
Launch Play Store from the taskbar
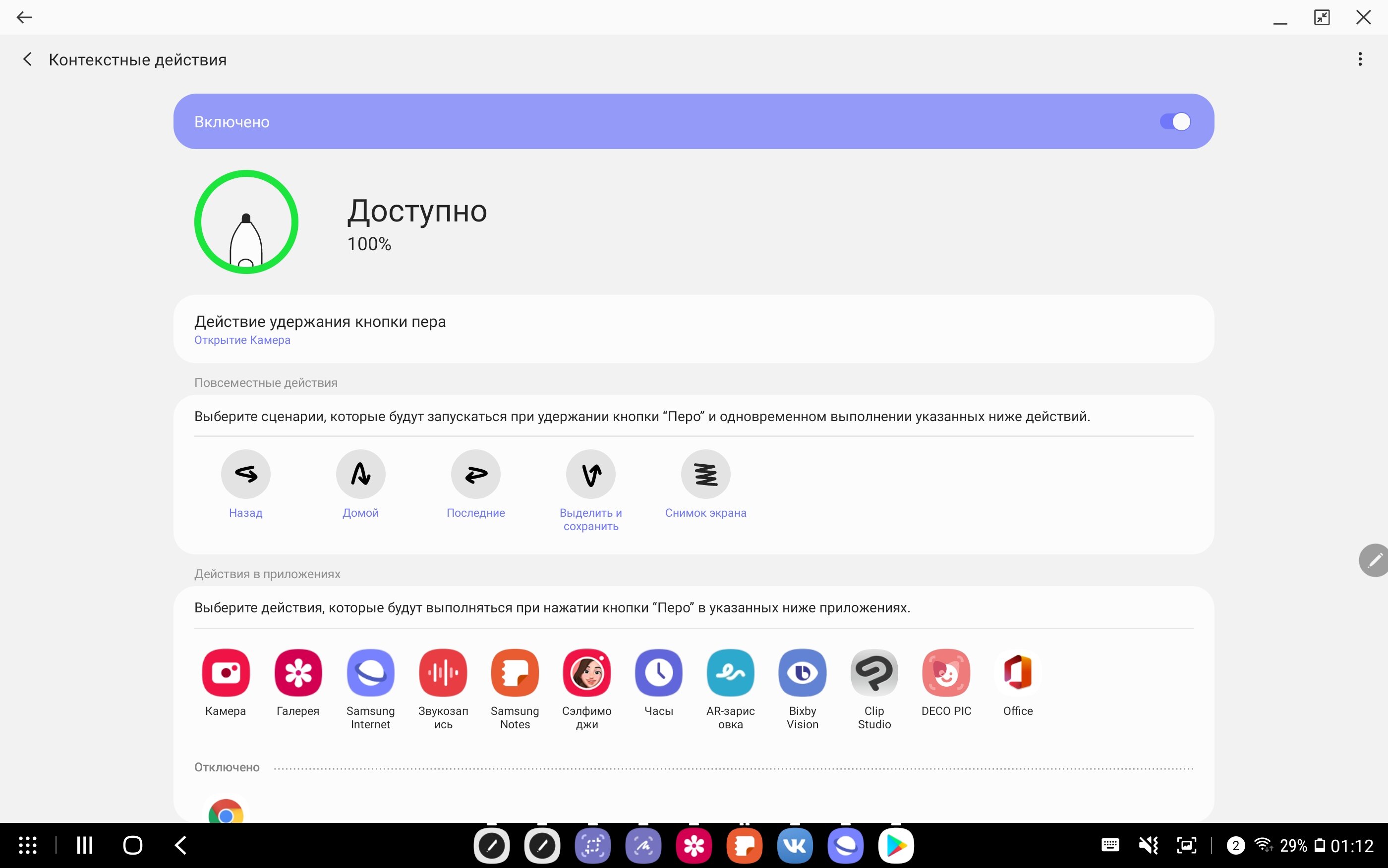896,845
